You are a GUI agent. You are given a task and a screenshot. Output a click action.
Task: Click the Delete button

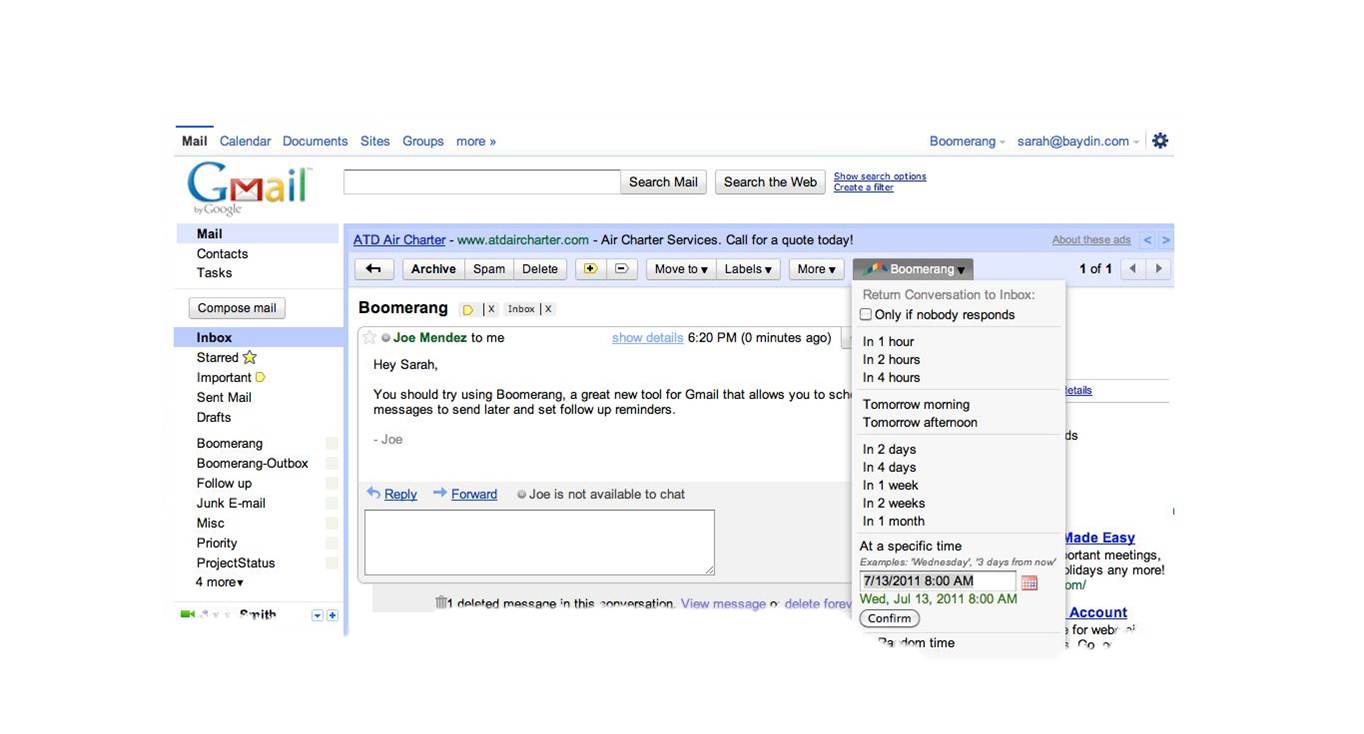click(x=540, y=269)
